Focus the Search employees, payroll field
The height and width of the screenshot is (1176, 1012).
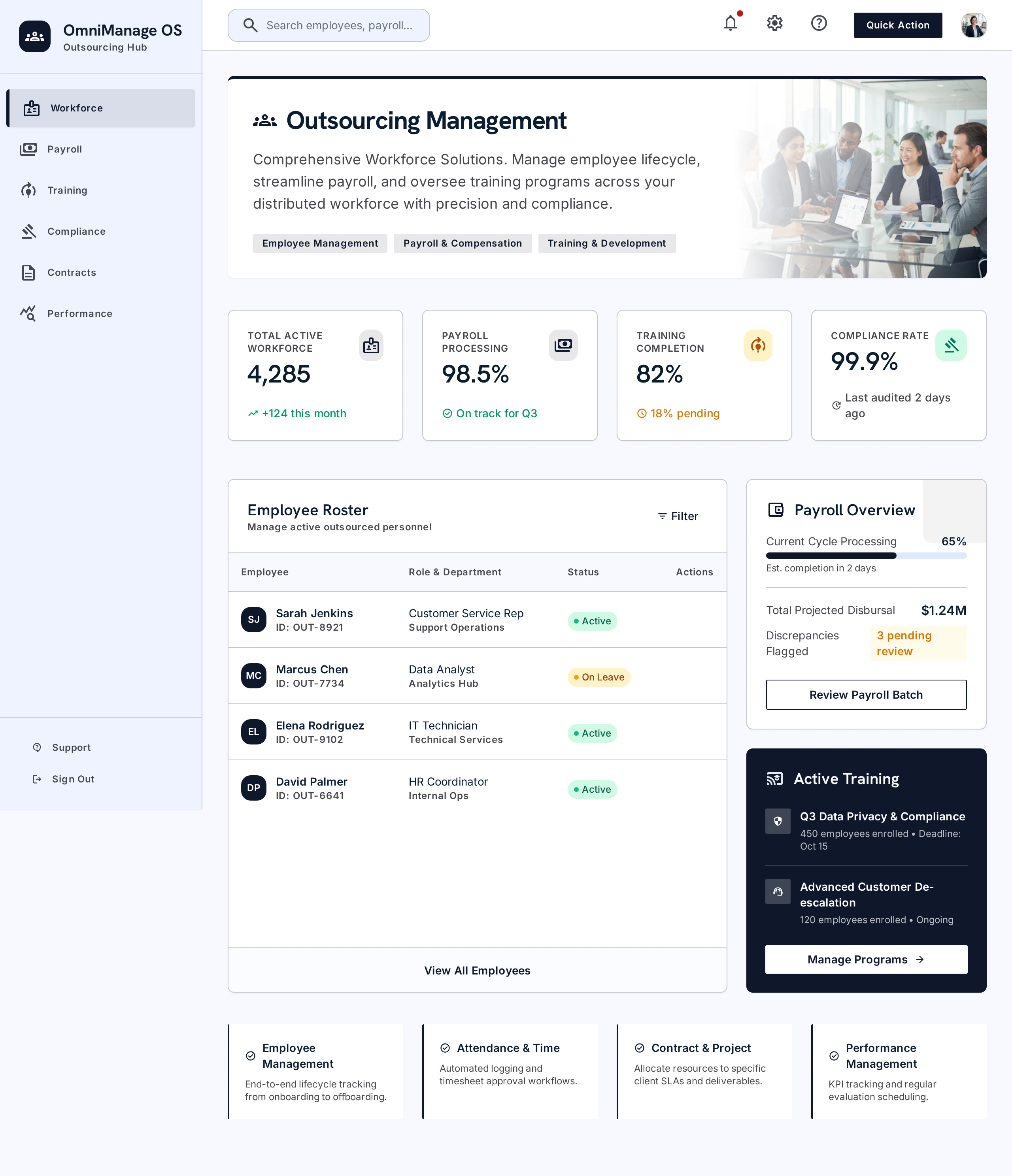(x=329, y=25)
